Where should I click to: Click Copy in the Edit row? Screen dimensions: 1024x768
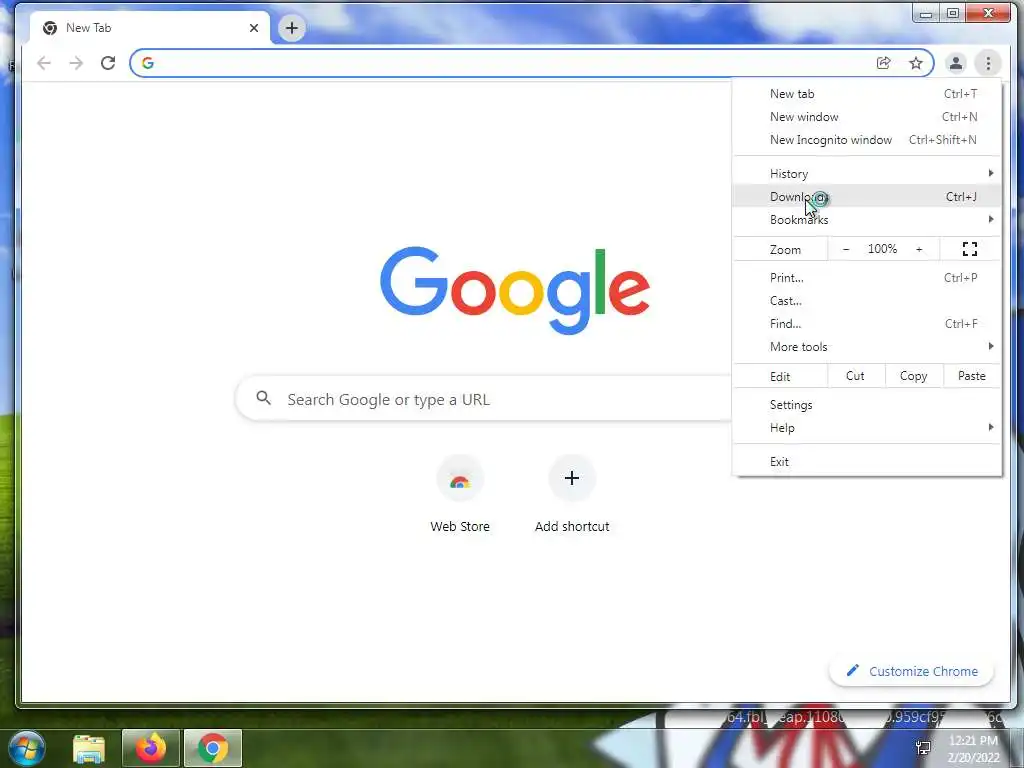pyautogui.click(x=914, y=376)
